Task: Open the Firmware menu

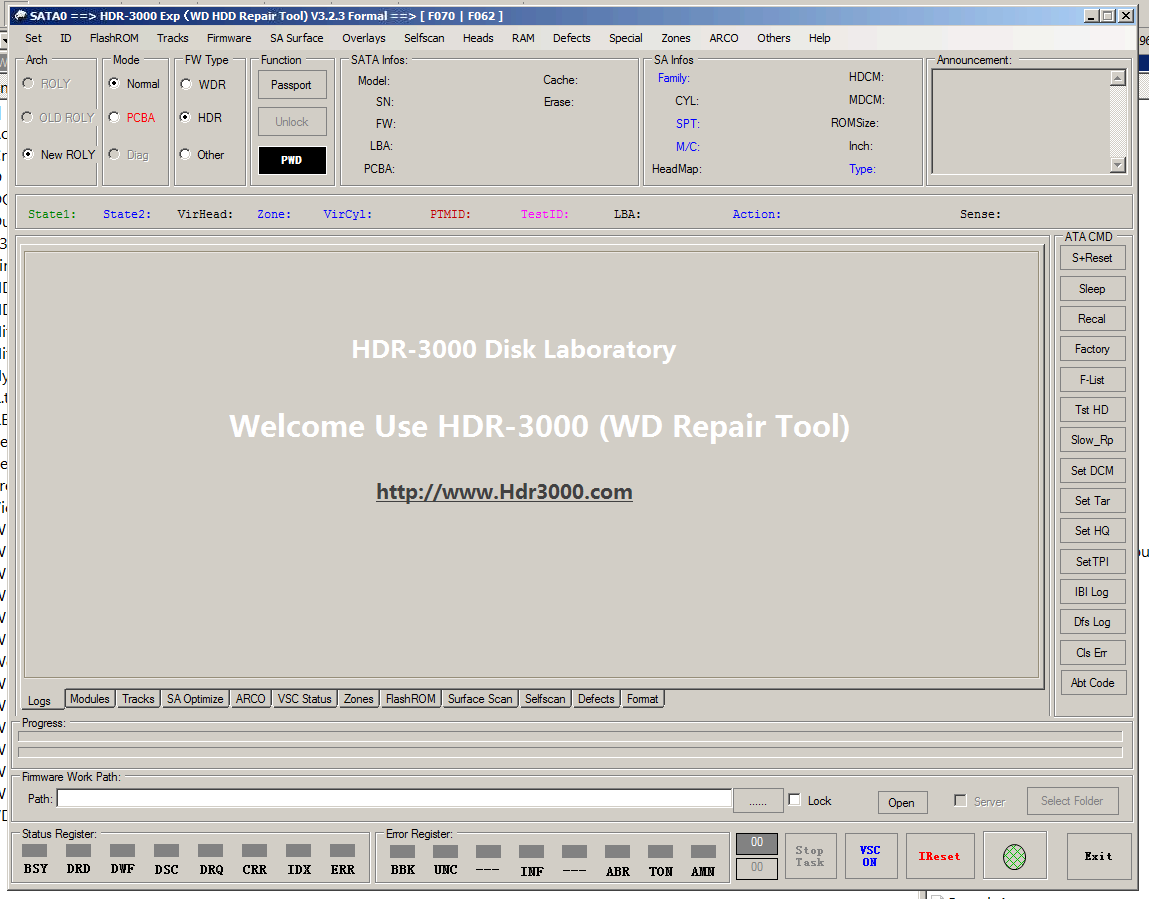Action: point(229,38)
